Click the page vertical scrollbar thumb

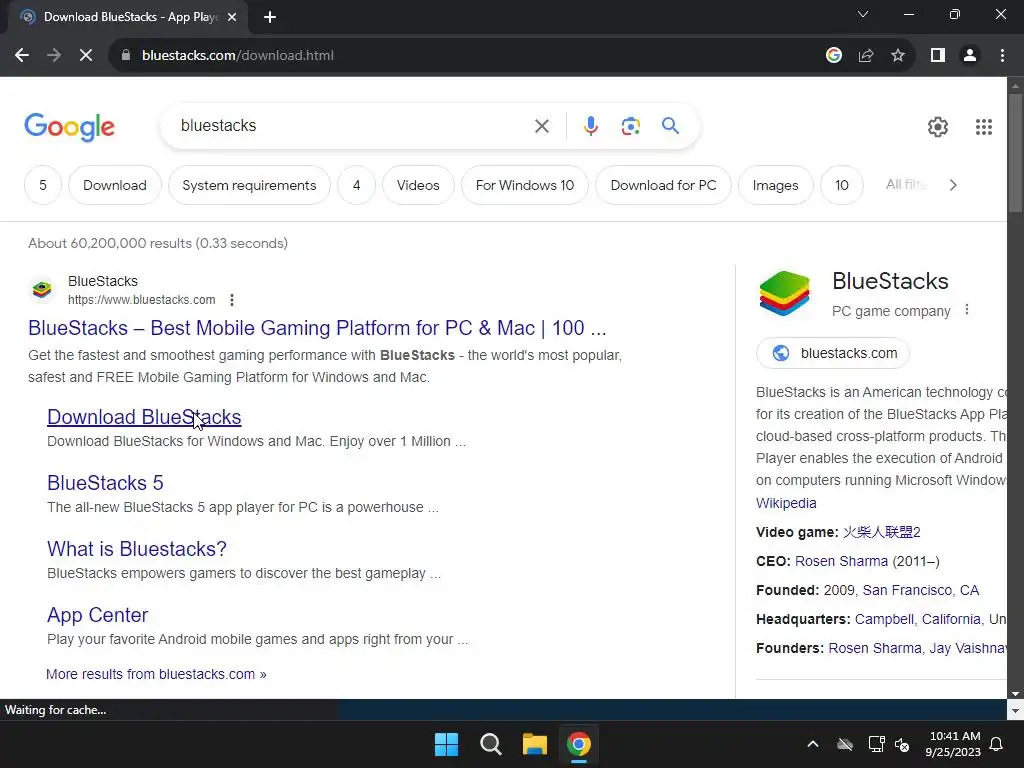click(x=1015, y=153)
